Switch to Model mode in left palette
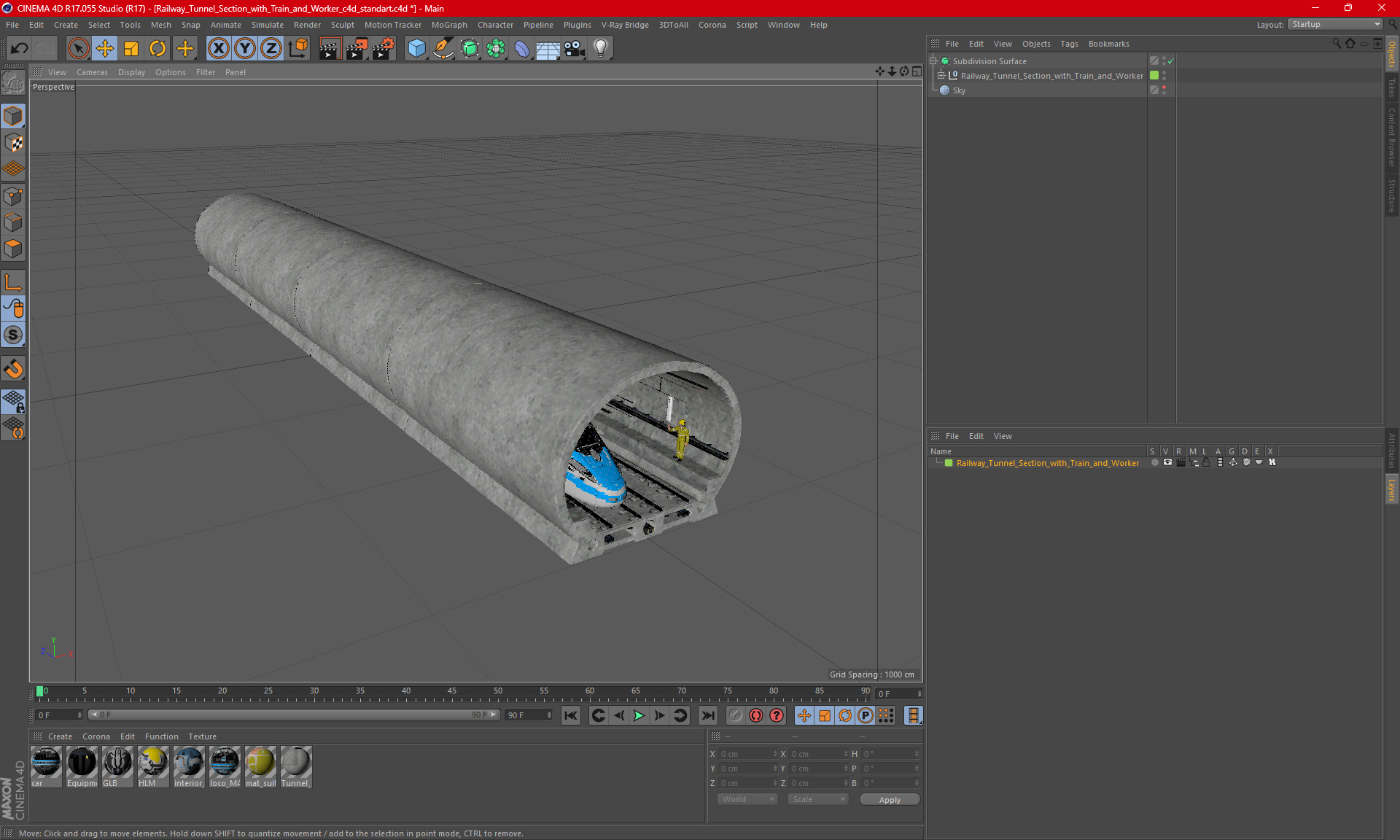 13,116
